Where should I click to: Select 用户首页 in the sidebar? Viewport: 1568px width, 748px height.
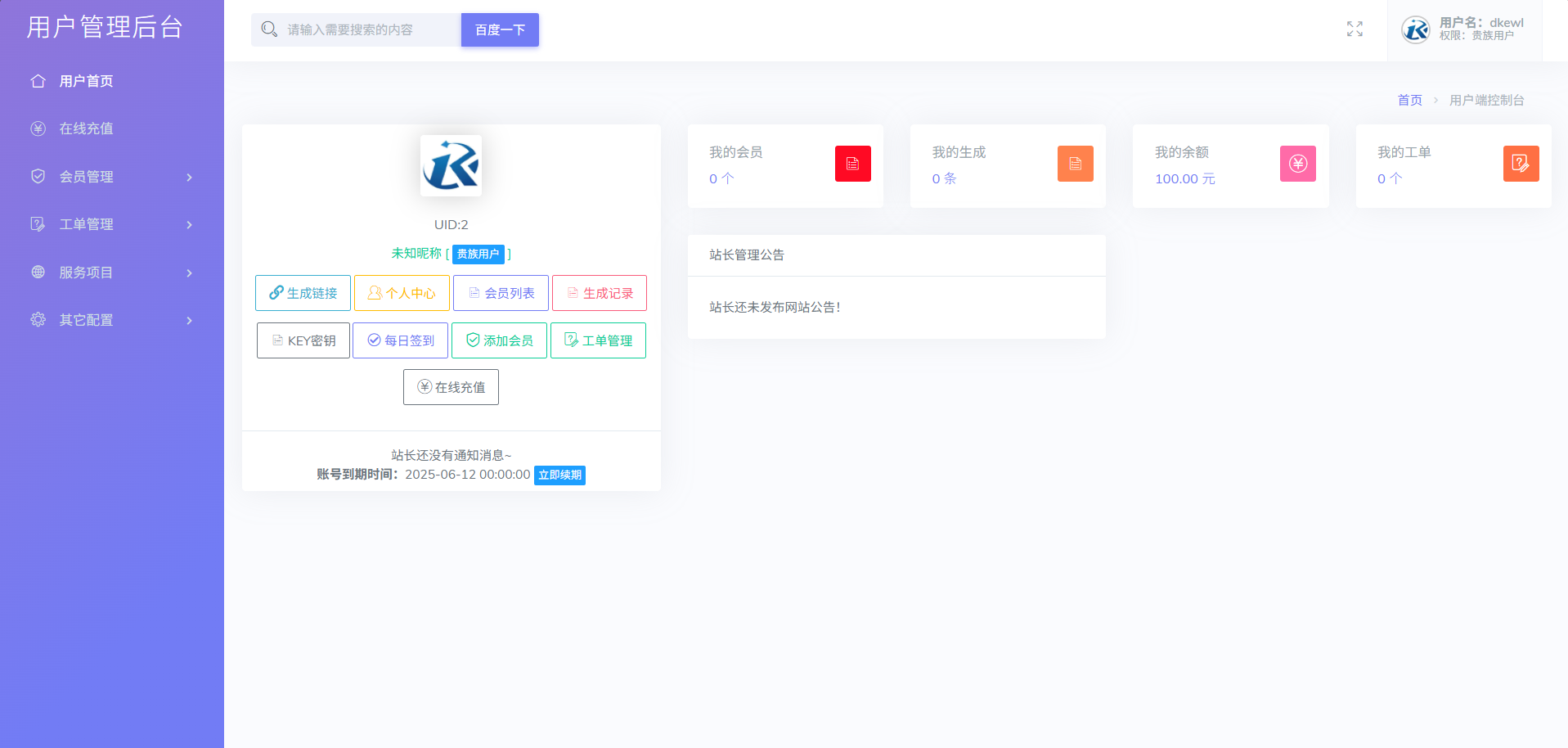pyautogui.click(x=86, y=80)
